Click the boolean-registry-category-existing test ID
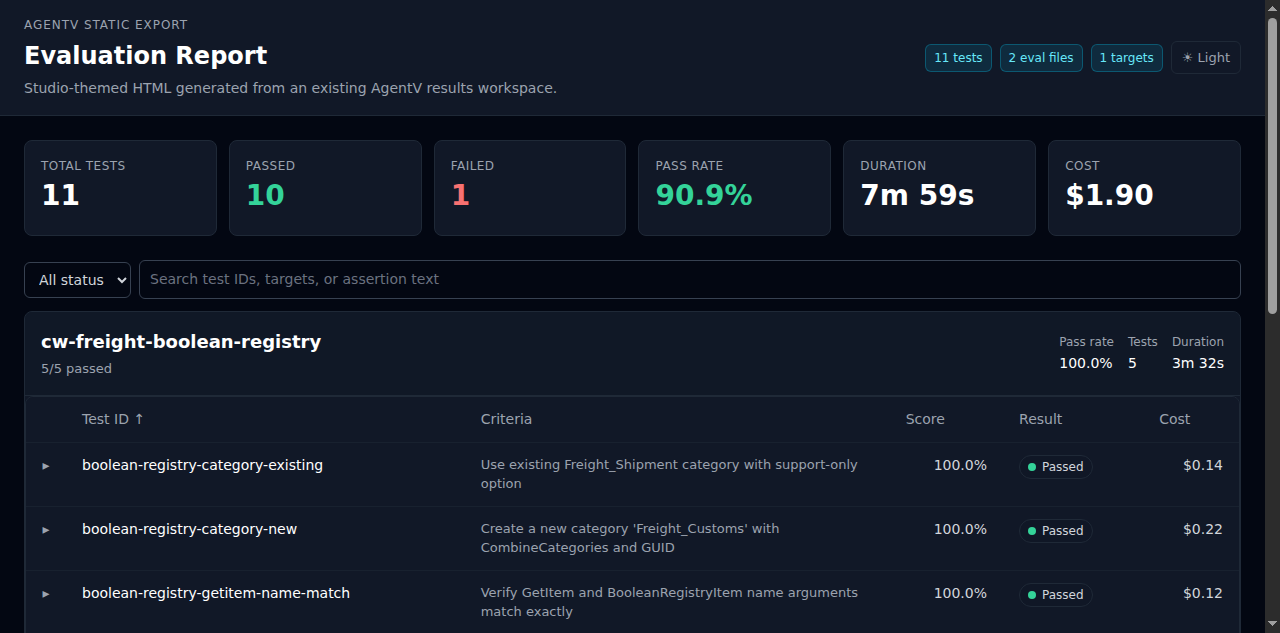The width and height of the screenshot is (1280, 633). coord(202,465)
